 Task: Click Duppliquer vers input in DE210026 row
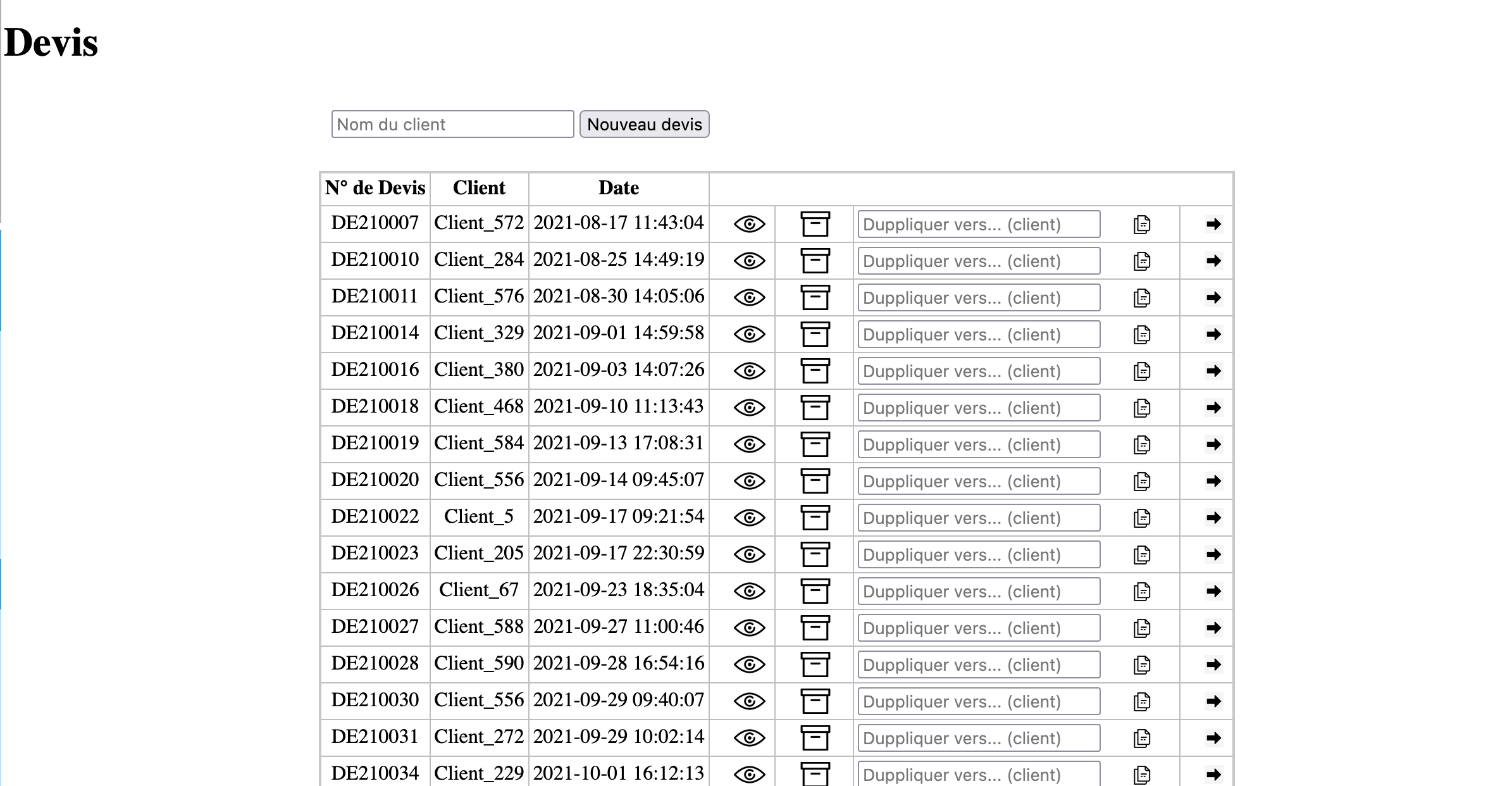[x=978, y=591]
